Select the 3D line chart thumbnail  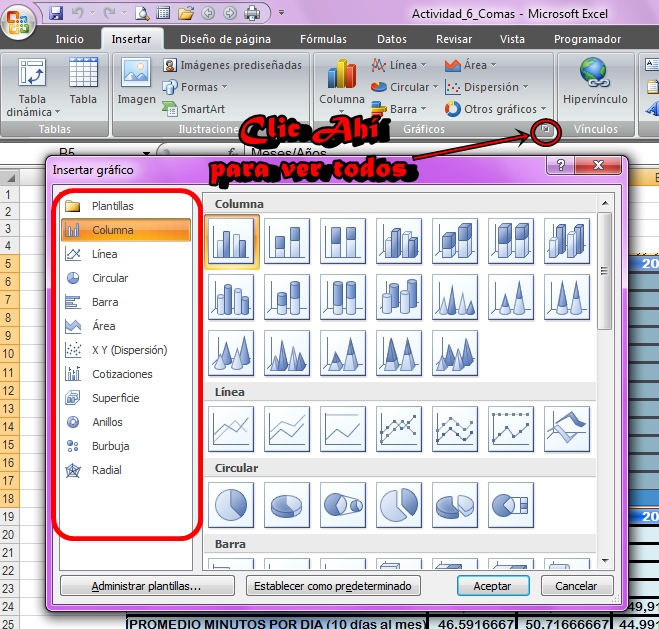pos(567,429)
